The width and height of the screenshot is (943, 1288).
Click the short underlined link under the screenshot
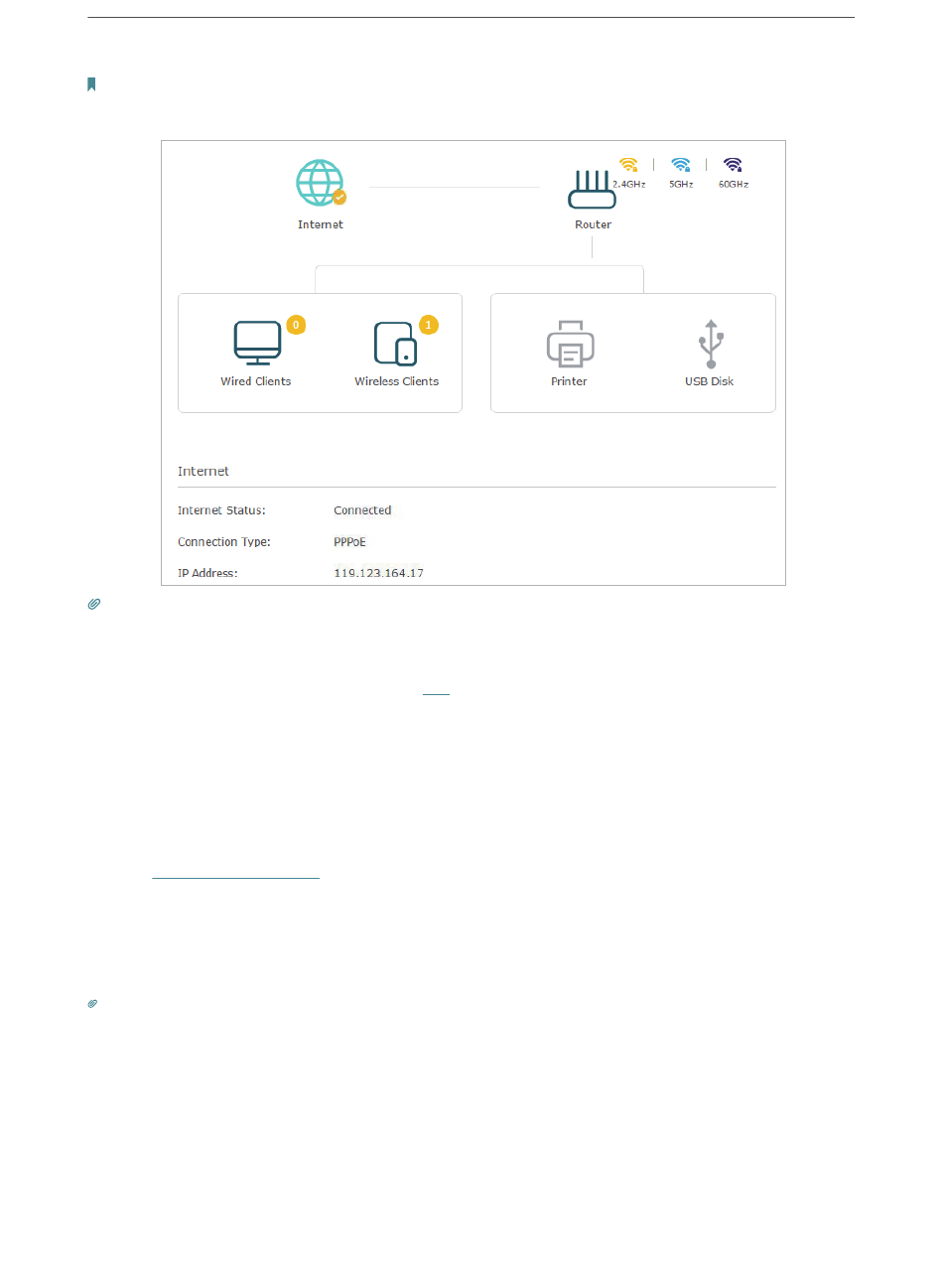pos(436,694)
